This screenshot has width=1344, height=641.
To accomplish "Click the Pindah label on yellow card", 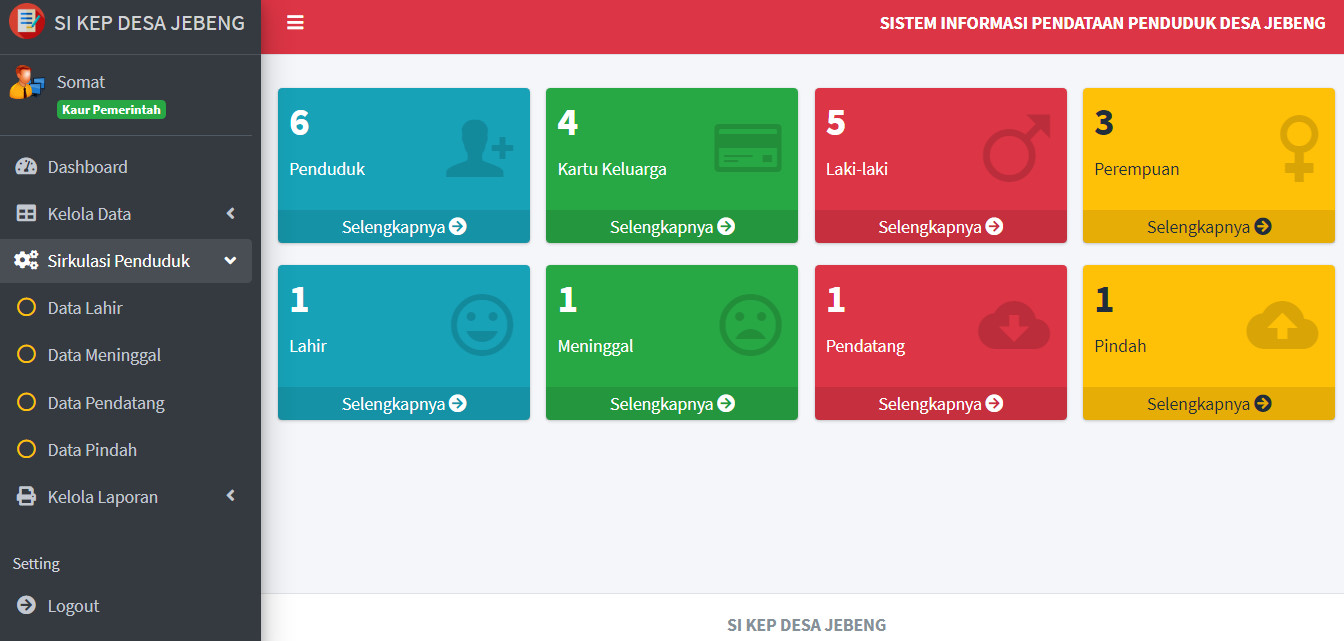I will tap(1120, 346).
